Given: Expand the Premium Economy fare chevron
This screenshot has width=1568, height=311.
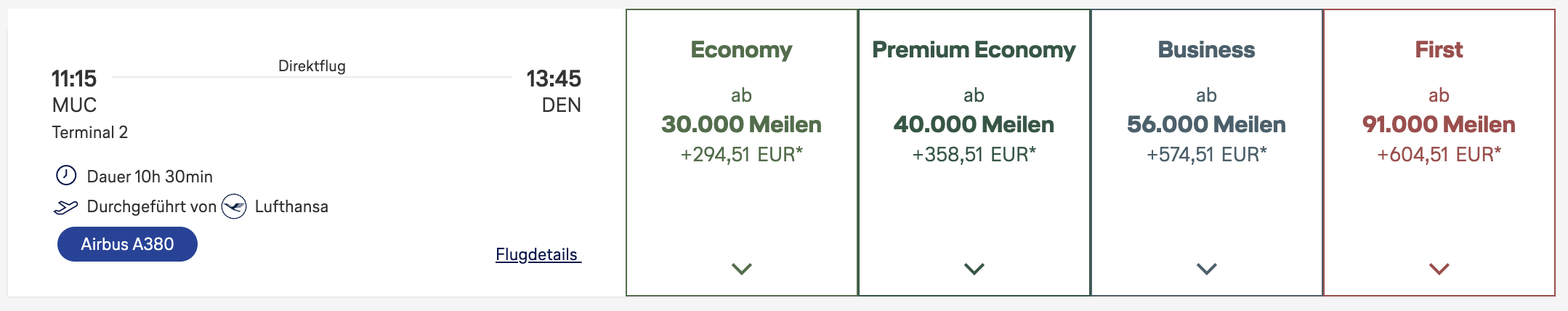Looking at the screenshot, I should (974, 269).
